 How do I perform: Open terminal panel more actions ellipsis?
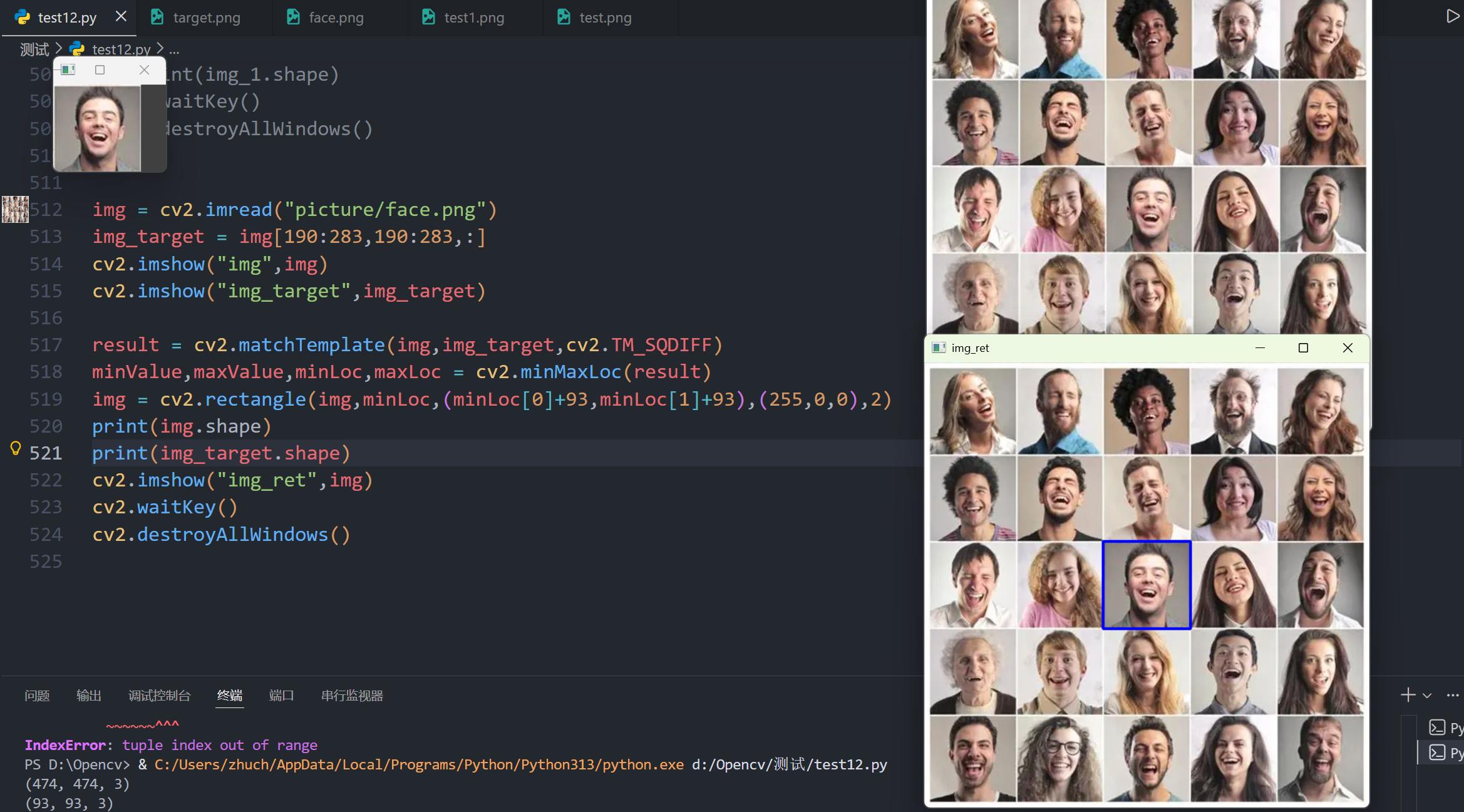[x=1453, y=695]
